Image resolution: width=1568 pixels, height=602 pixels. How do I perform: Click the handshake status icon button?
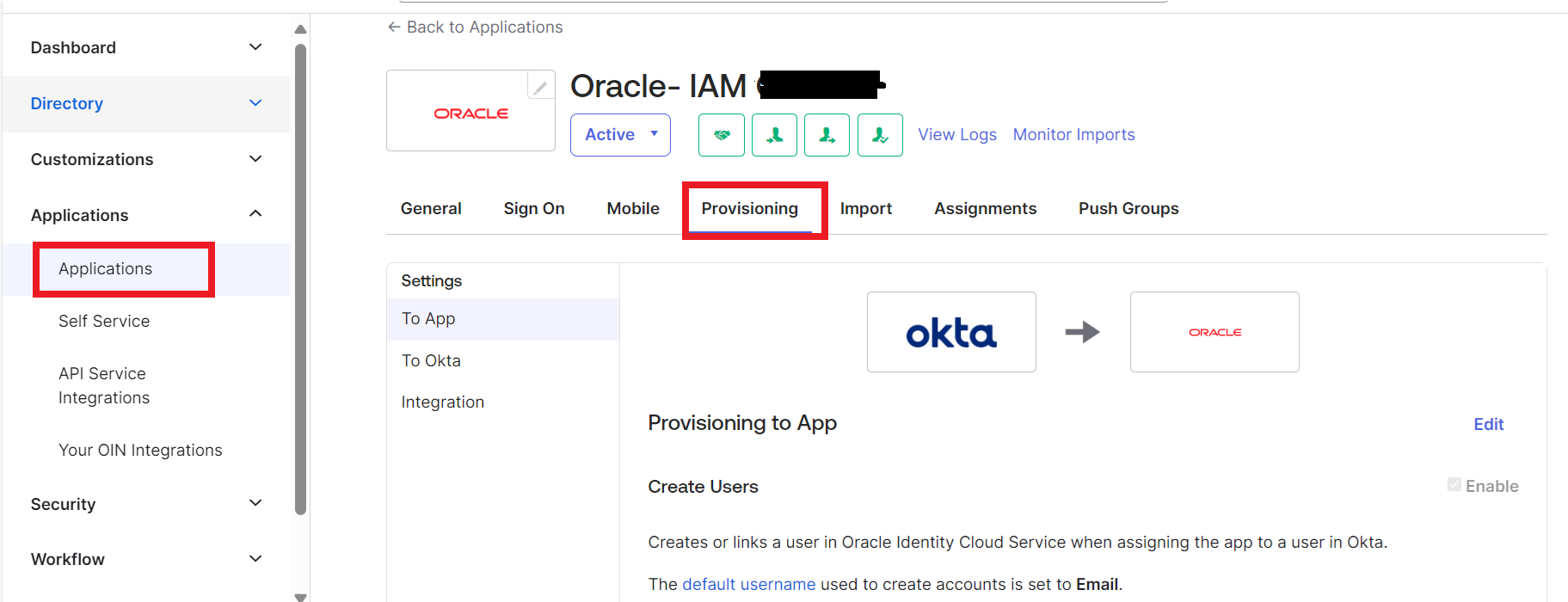tap(722, 135)
